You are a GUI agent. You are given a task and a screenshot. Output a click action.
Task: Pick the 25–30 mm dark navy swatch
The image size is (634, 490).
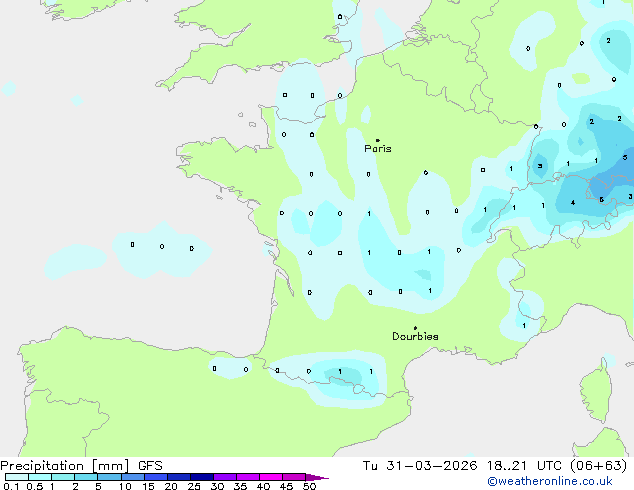click(x=201, y=477)
